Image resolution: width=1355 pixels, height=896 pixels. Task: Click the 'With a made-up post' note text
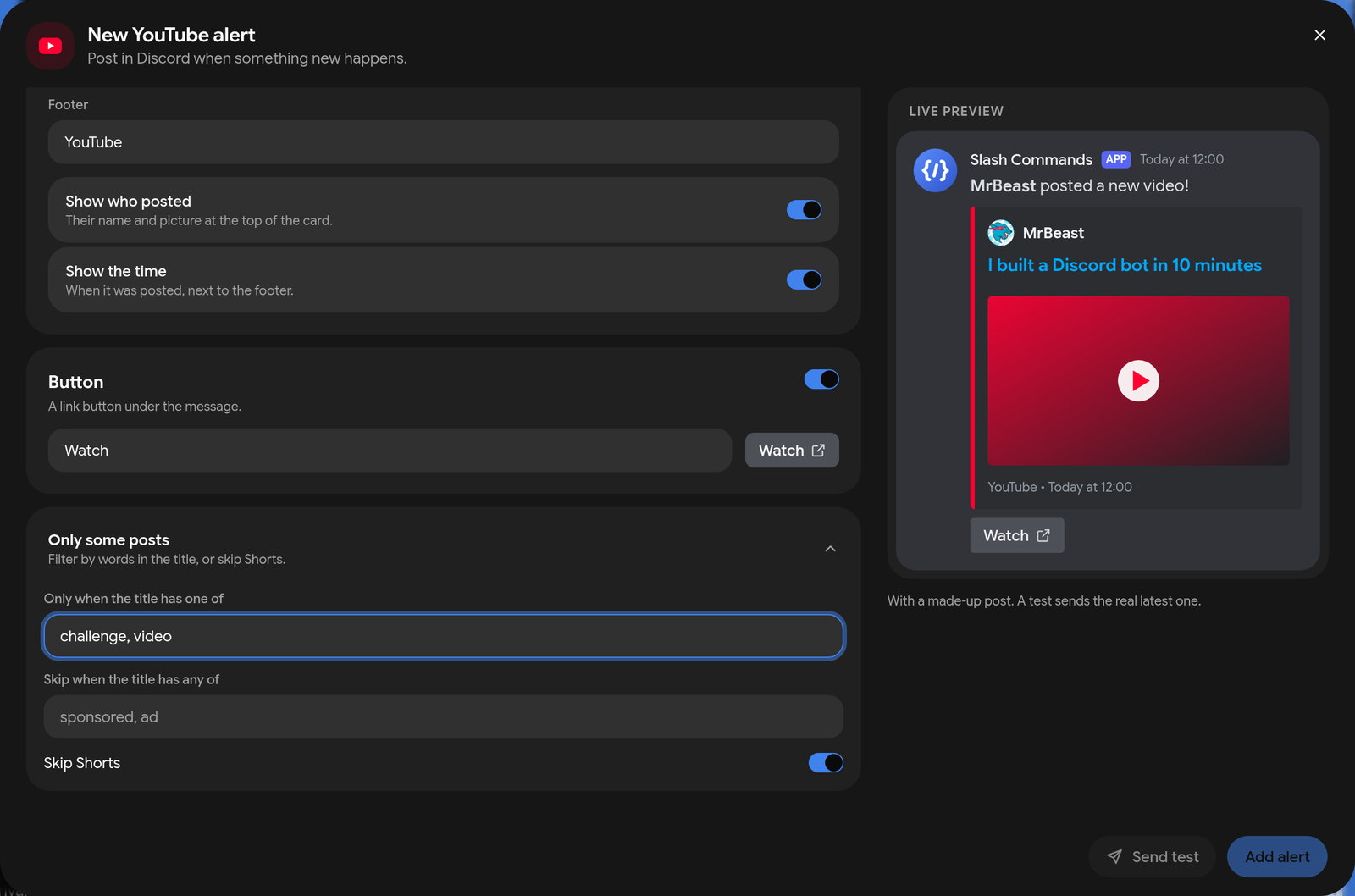pos(1044,600)
